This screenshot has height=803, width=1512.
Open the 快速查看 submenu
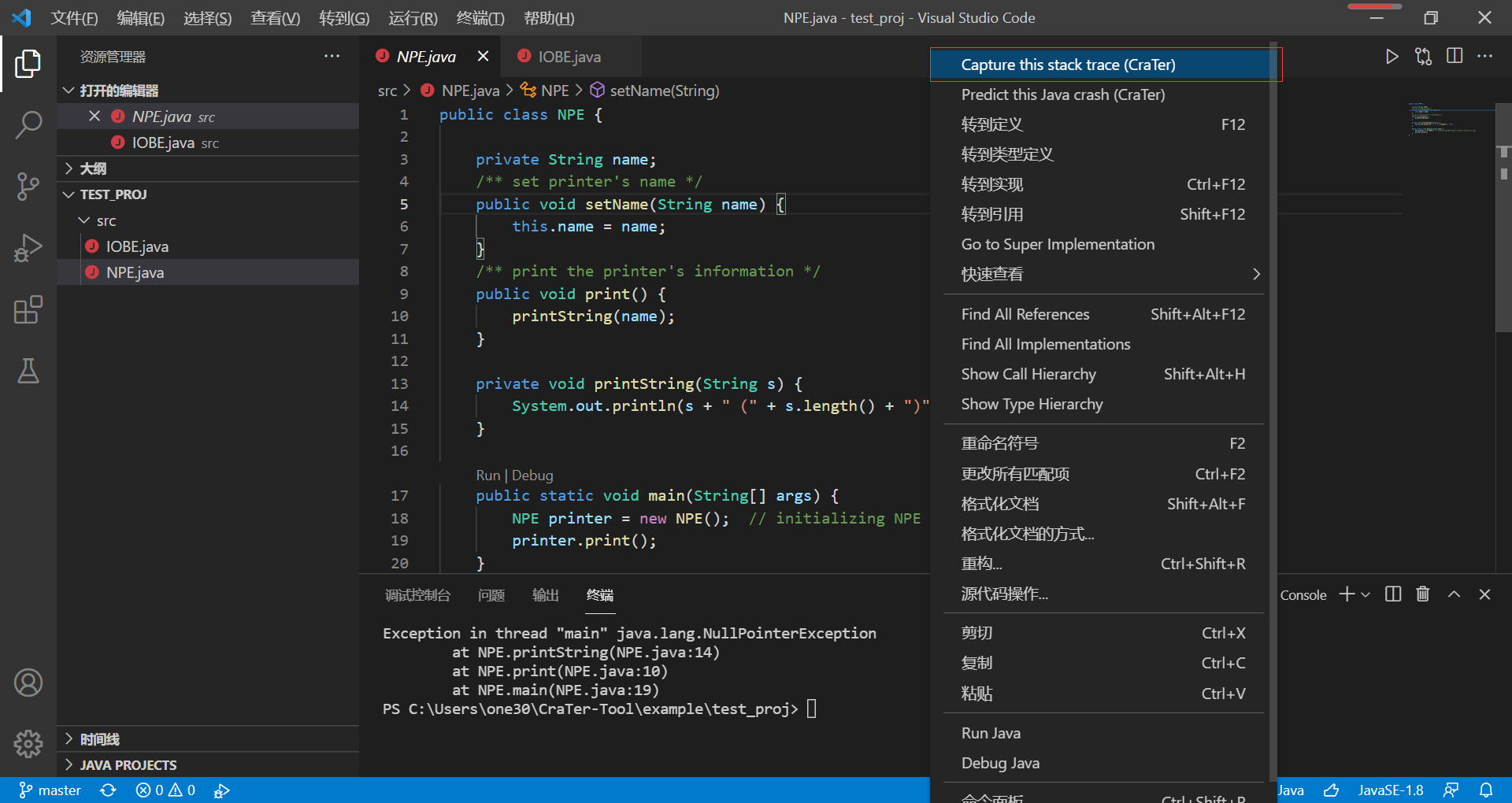click(x=1103, y=274)
